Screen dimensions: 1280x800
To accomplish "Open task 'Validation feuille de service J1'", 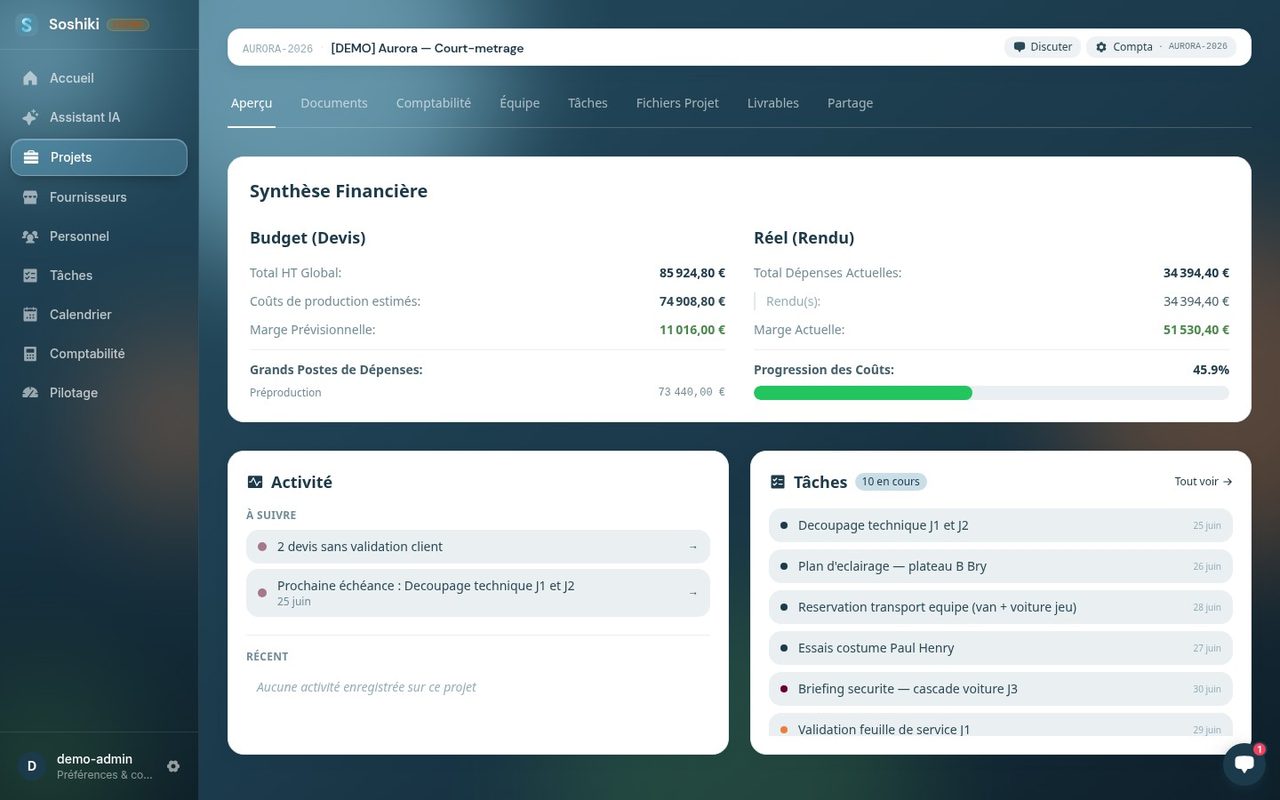I will (1000, 725).
